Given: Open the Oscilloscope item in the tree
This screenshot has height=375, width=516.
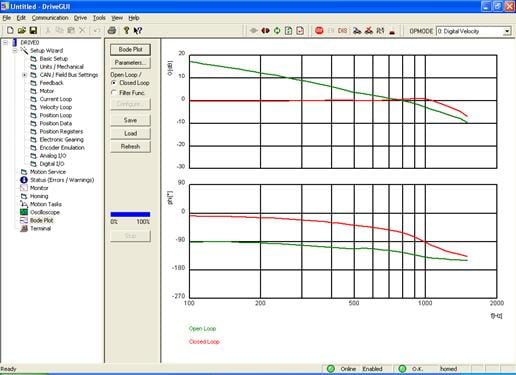Looking at the screenshot, I should tap(45, 212).
